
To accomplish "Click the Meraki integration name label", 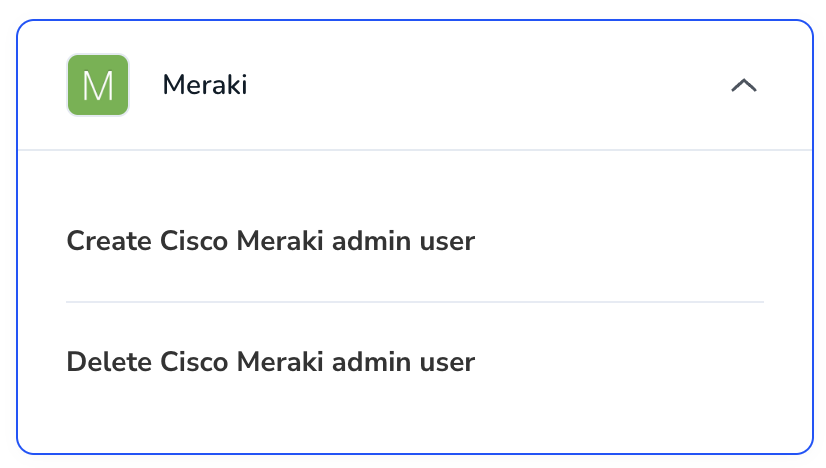I will (x=205, y=85).
